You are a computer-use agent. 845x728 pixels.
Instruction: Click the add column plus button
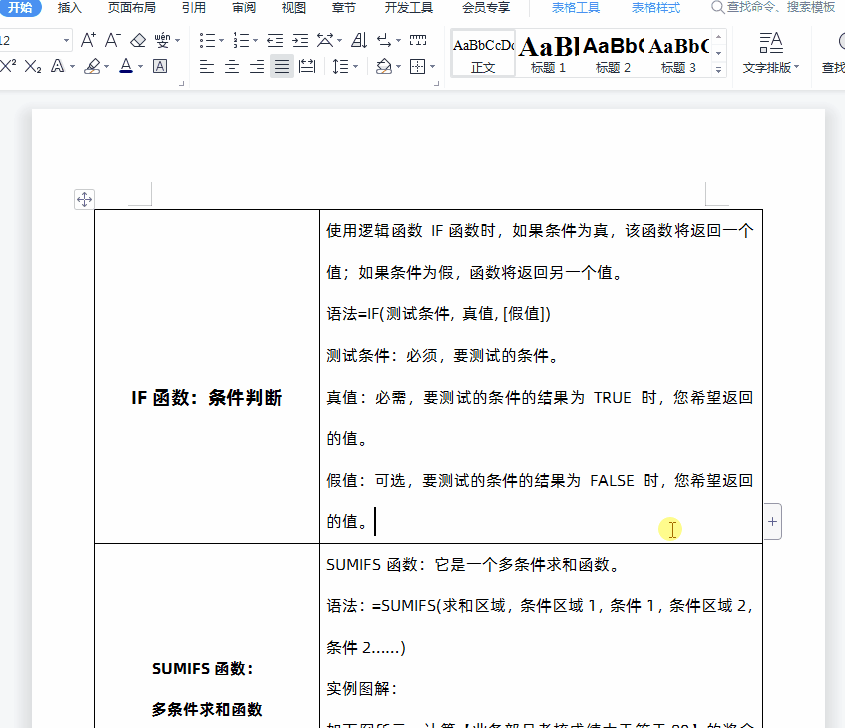click(772, 522)
